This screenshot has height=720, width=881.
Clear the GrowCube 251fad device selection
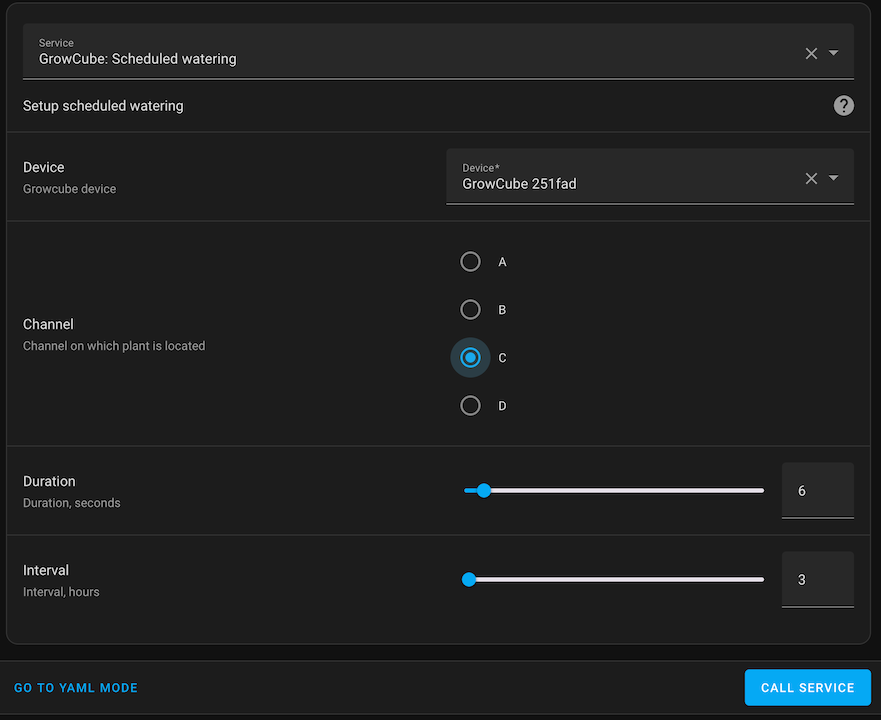(x=811, y=178)
